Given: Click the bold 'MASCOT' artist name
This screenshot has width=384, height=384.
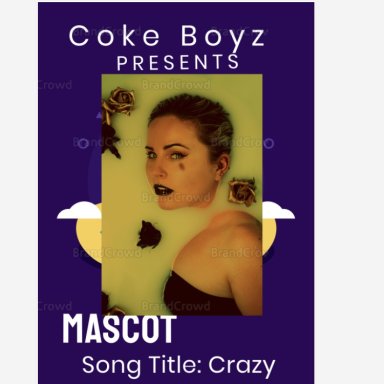Looking at the screenshot, I should pyautogui.click(x=119, y=328).
